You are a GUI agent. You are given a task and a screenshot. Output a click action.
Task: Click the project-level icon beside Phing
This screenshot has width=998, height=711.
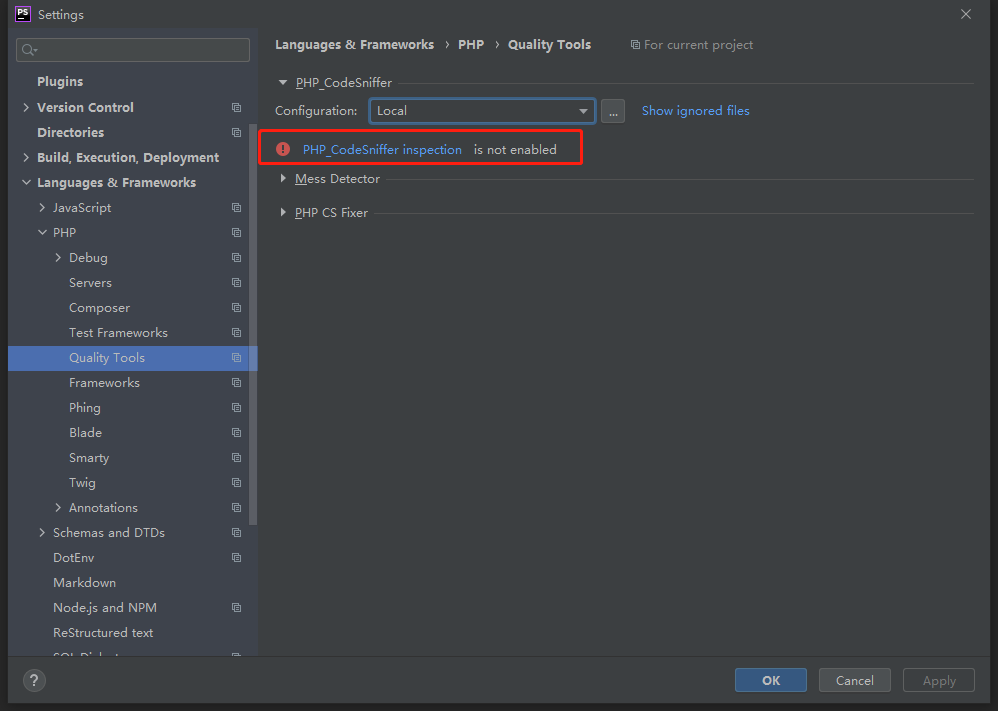tap(237, 407)
